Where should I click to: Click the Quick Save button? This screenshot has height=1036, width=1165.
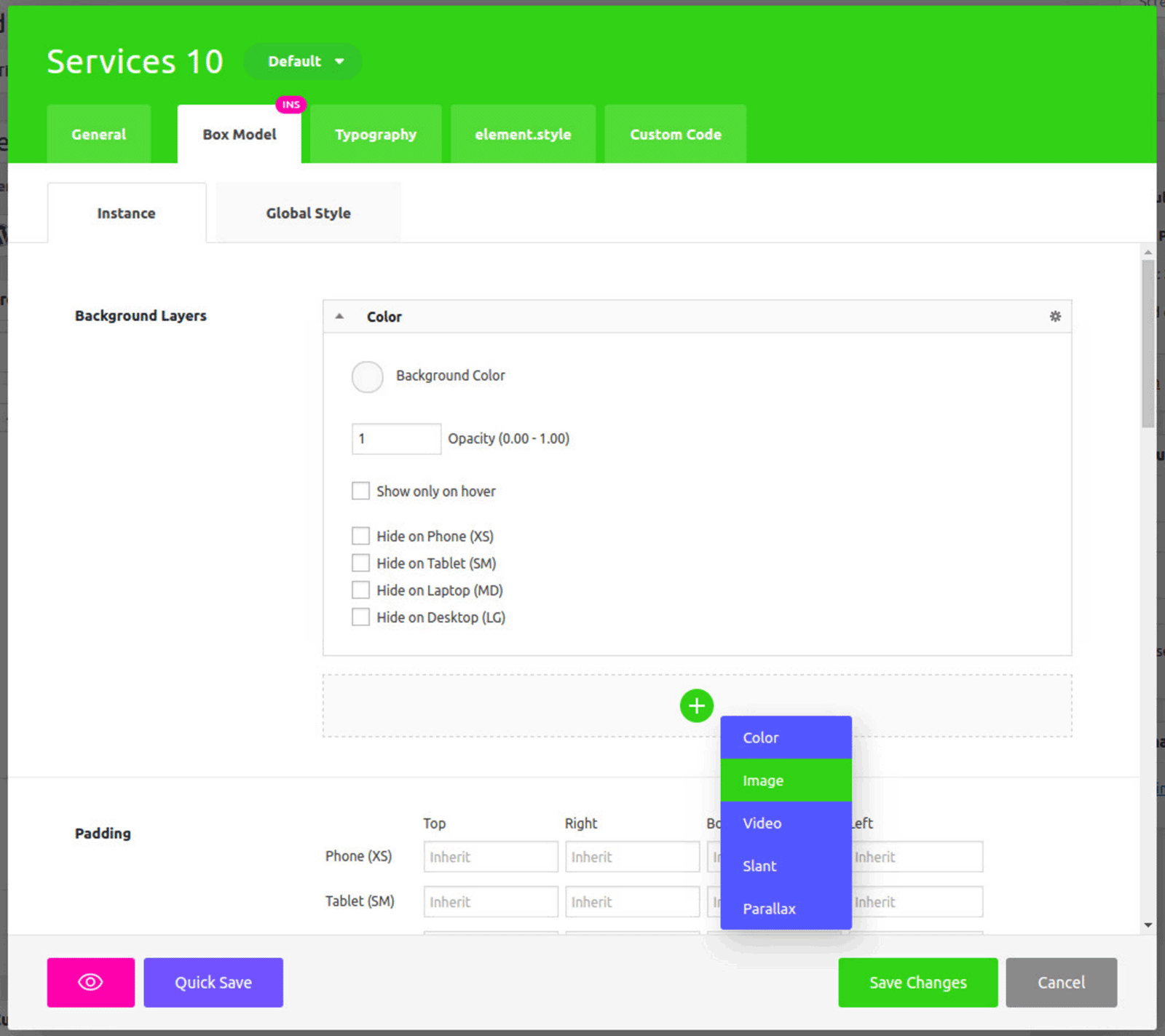pos(213,982)
